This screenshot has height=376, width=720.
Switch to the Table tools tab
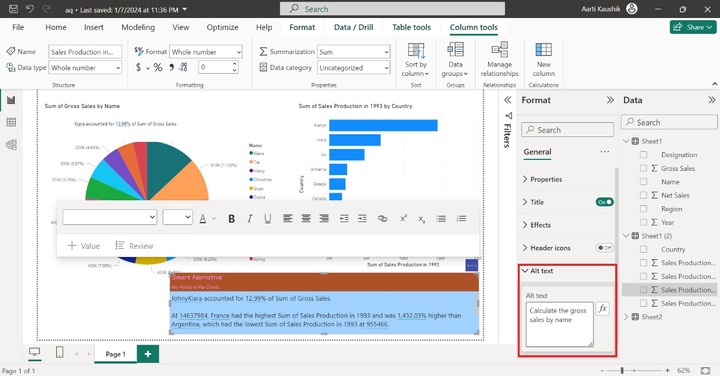coord(411,28)
